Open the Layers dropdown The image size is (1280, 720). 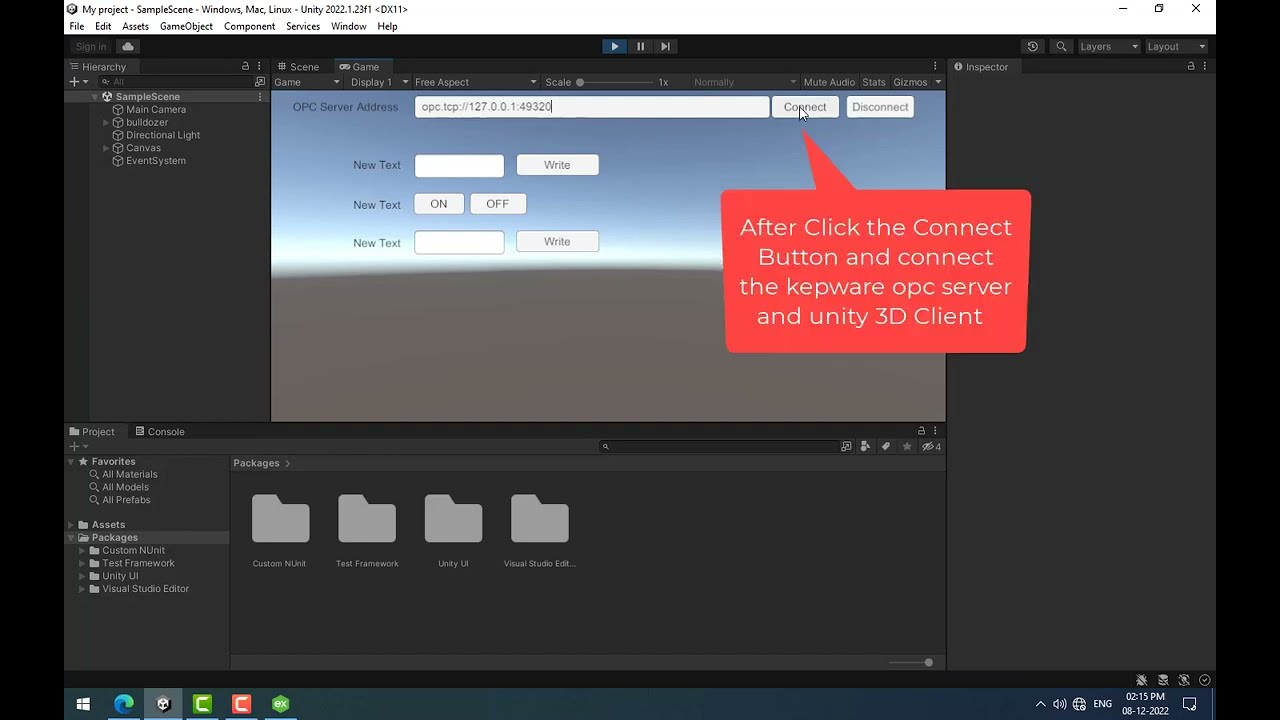1108,46
